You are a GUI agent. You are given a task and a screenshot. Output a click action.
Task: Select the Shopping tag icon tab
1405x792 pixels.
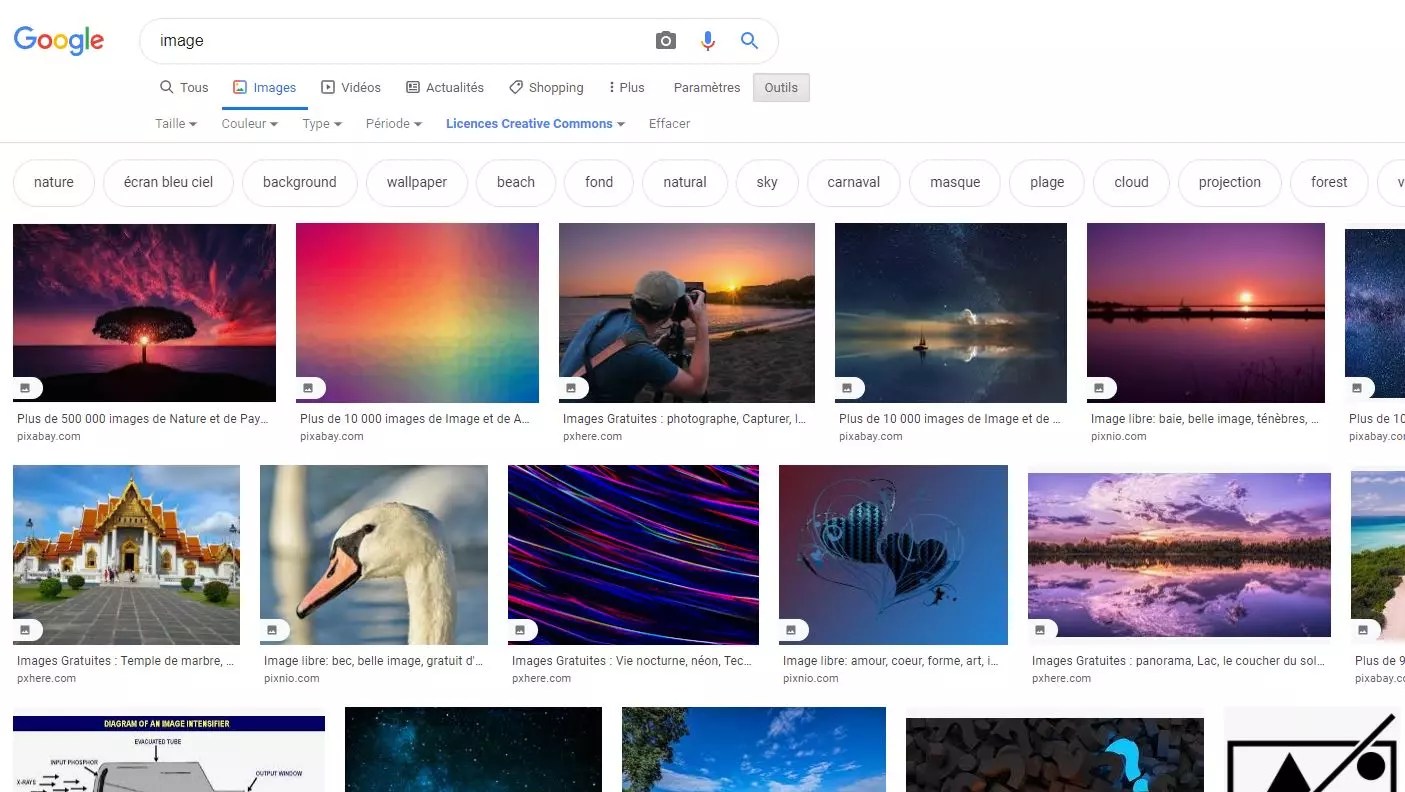click(x=546, y=87)
